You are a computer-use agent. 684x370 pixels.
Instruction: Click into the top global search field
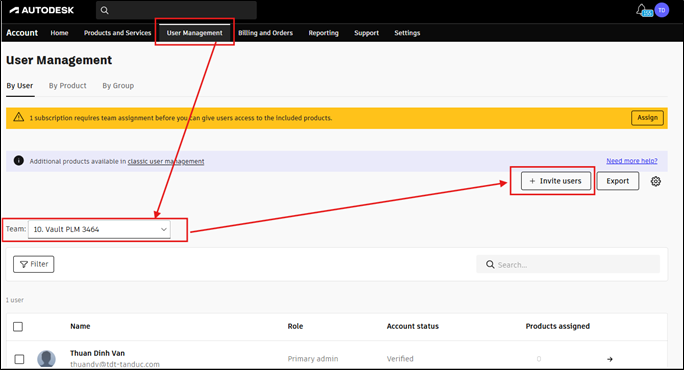[176, 10]
